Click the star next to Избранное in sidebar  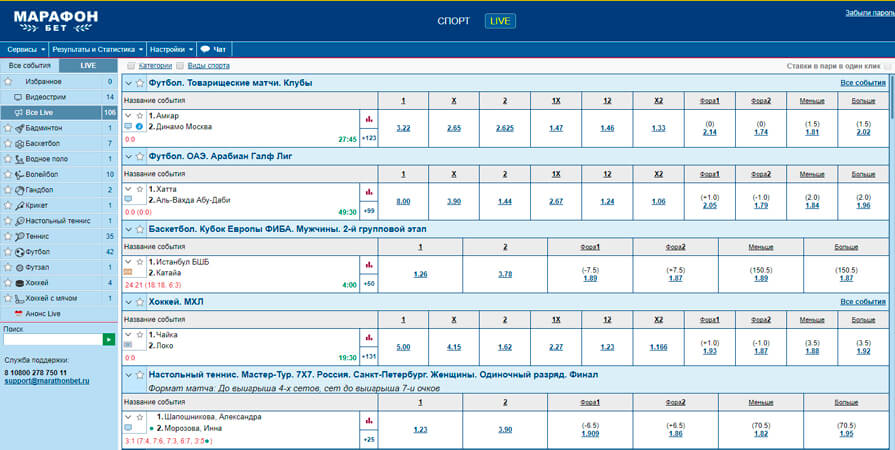pos(7,82)
